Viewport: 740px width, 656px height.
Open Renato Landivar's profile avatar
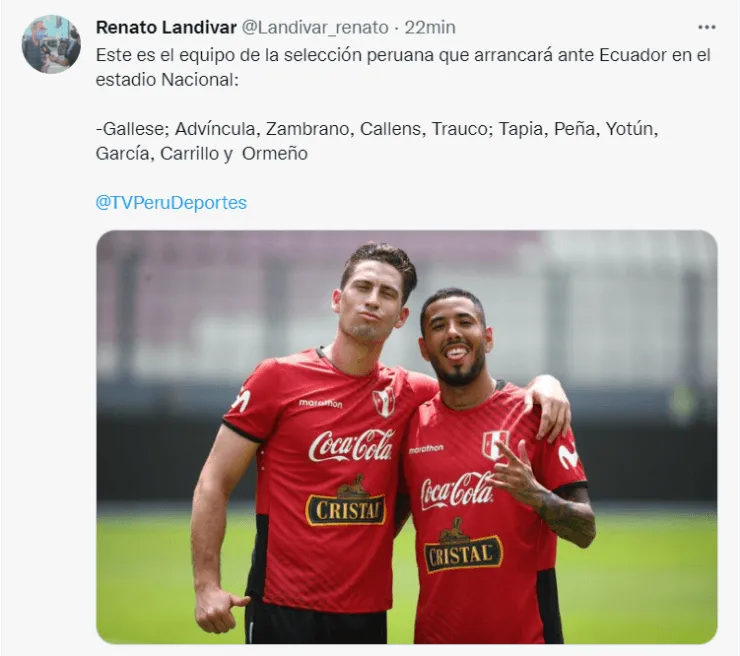click(51, 44)
